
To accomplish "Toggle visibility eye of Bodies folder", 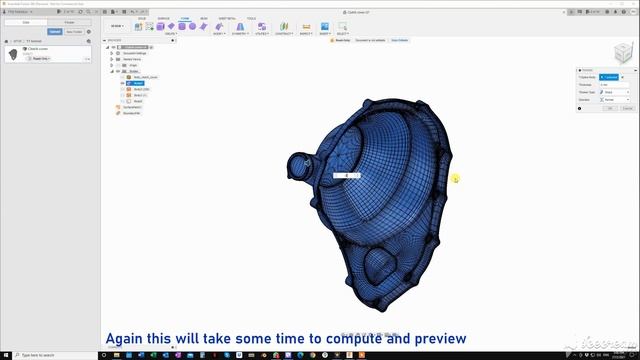I will 118,71.
